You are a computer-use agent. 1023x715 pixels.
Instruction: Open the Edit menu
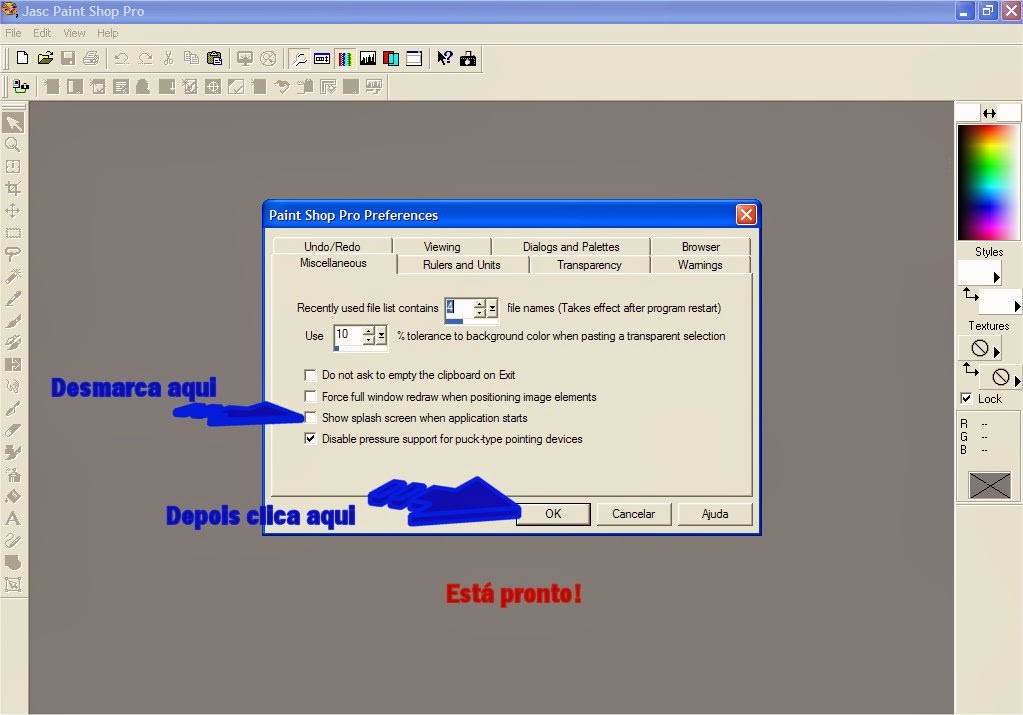tap(42, 33)
